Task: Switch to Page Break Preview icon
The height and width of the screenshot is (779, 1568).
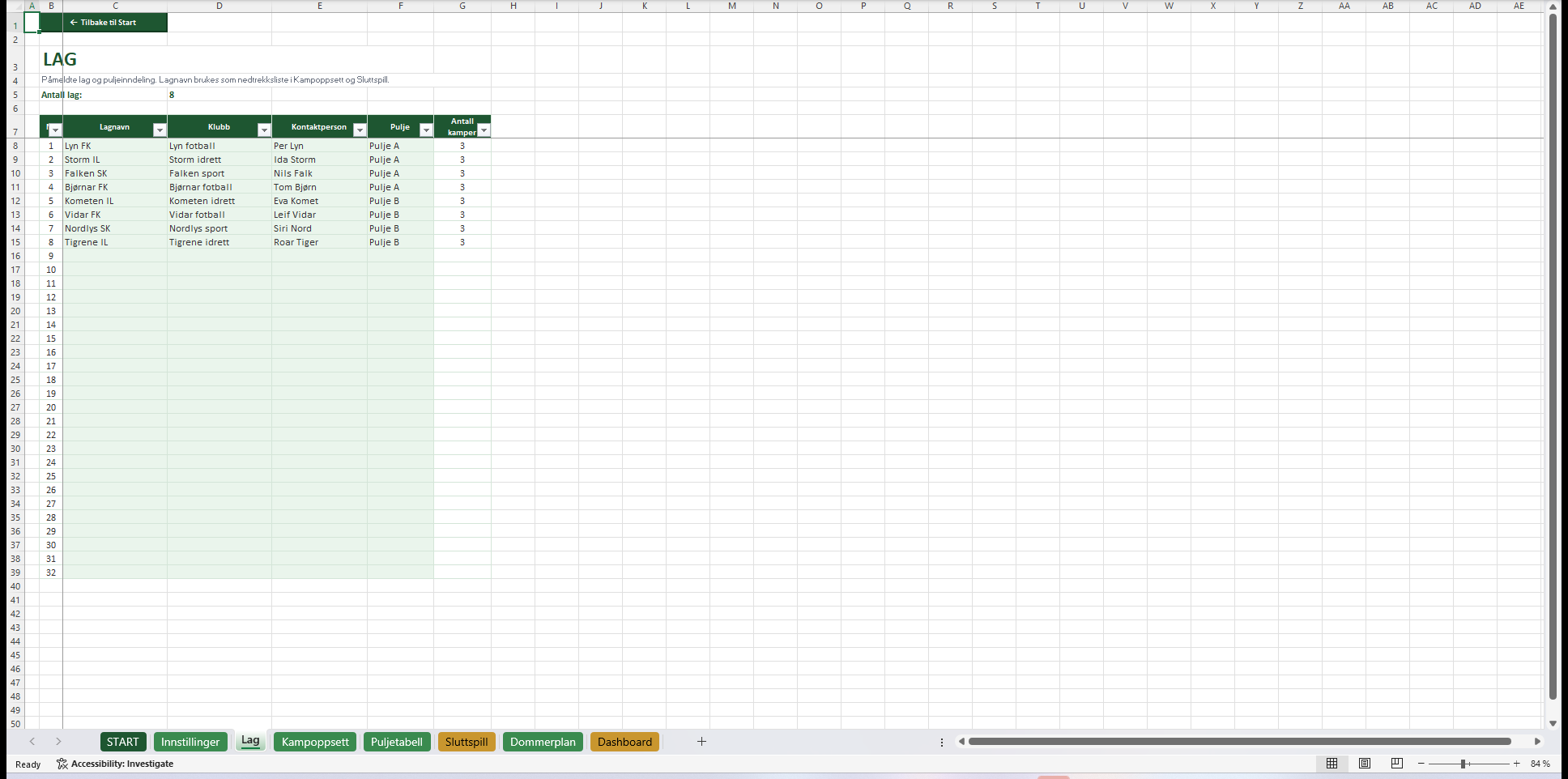Action: [x=1397, y=764]
